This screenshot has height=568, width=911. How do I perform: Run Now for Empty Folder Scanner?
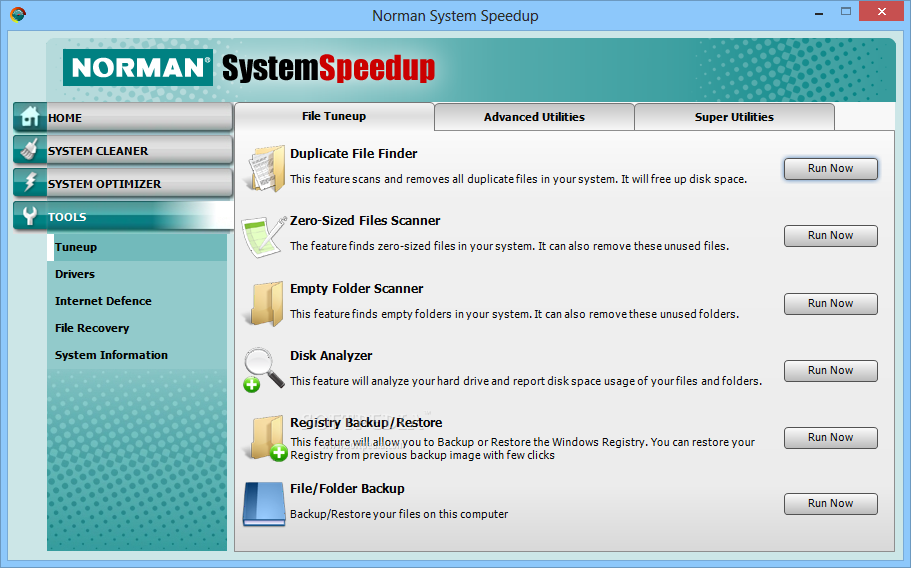830,304
